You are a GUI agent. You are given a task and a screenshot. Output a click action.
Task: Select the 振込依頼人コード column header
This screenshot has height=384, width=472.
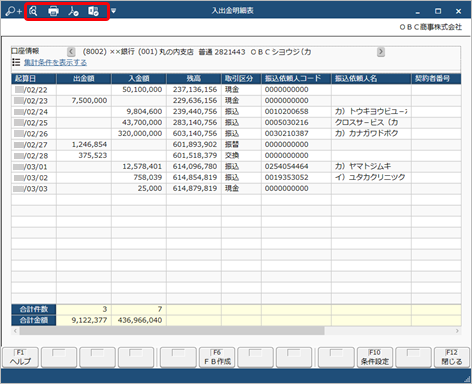(296, 79)
